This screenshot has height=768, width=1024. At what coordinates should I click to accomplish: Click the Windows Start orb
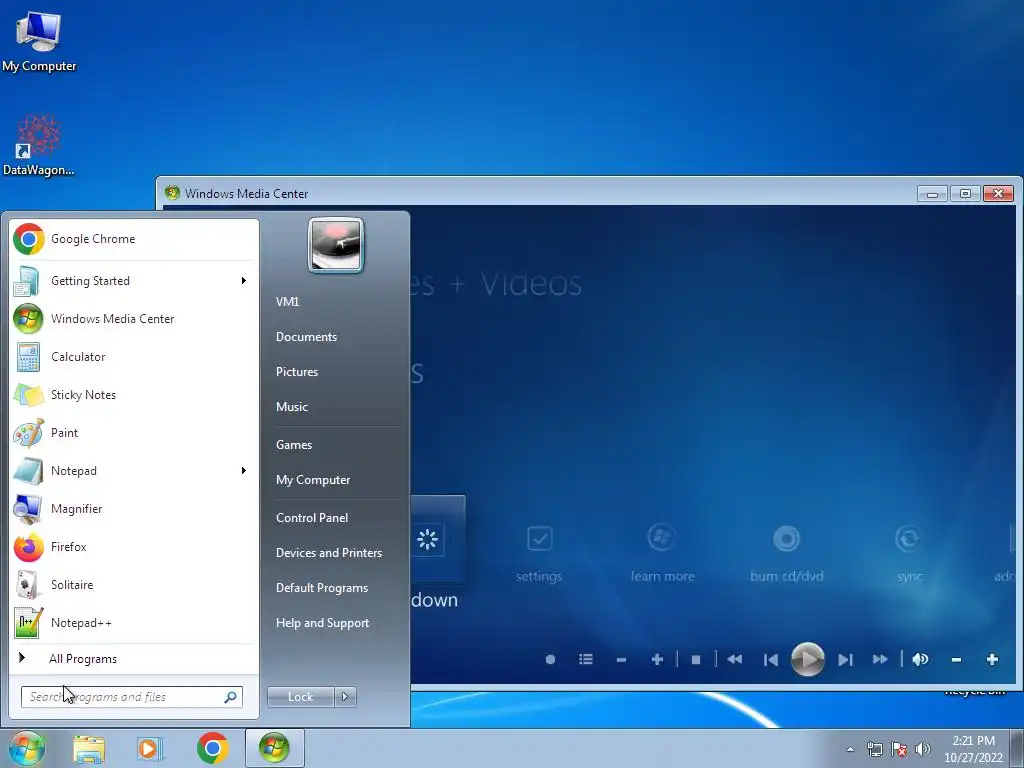coord(27,748)
